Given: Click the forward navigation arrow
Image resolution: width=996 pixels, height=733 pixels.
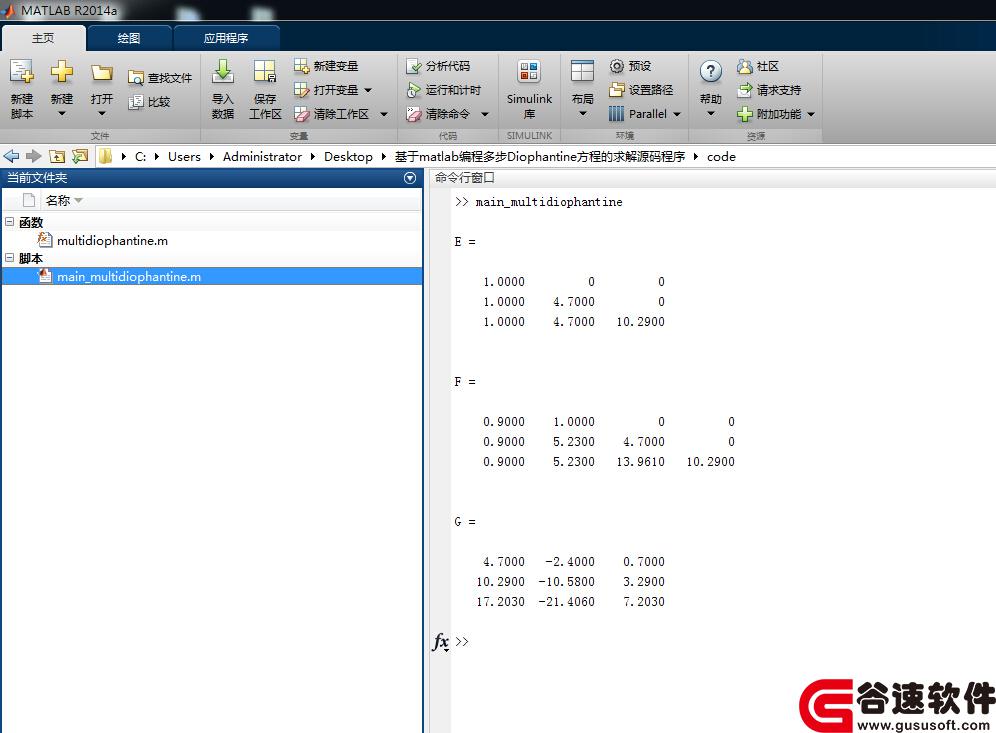Looking at the screenshot, I should (34, 156).
